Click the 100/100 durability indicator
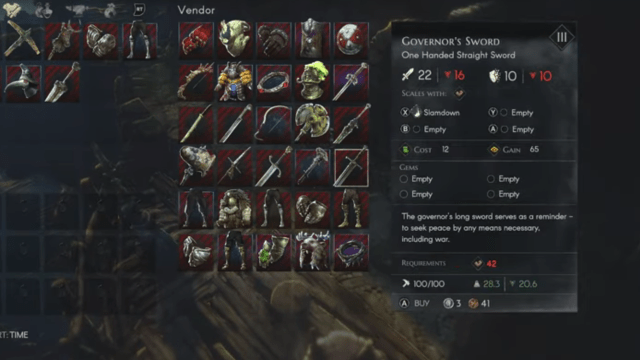The height and width of the screenshot is (360, 640). click(x=424, y=284)
